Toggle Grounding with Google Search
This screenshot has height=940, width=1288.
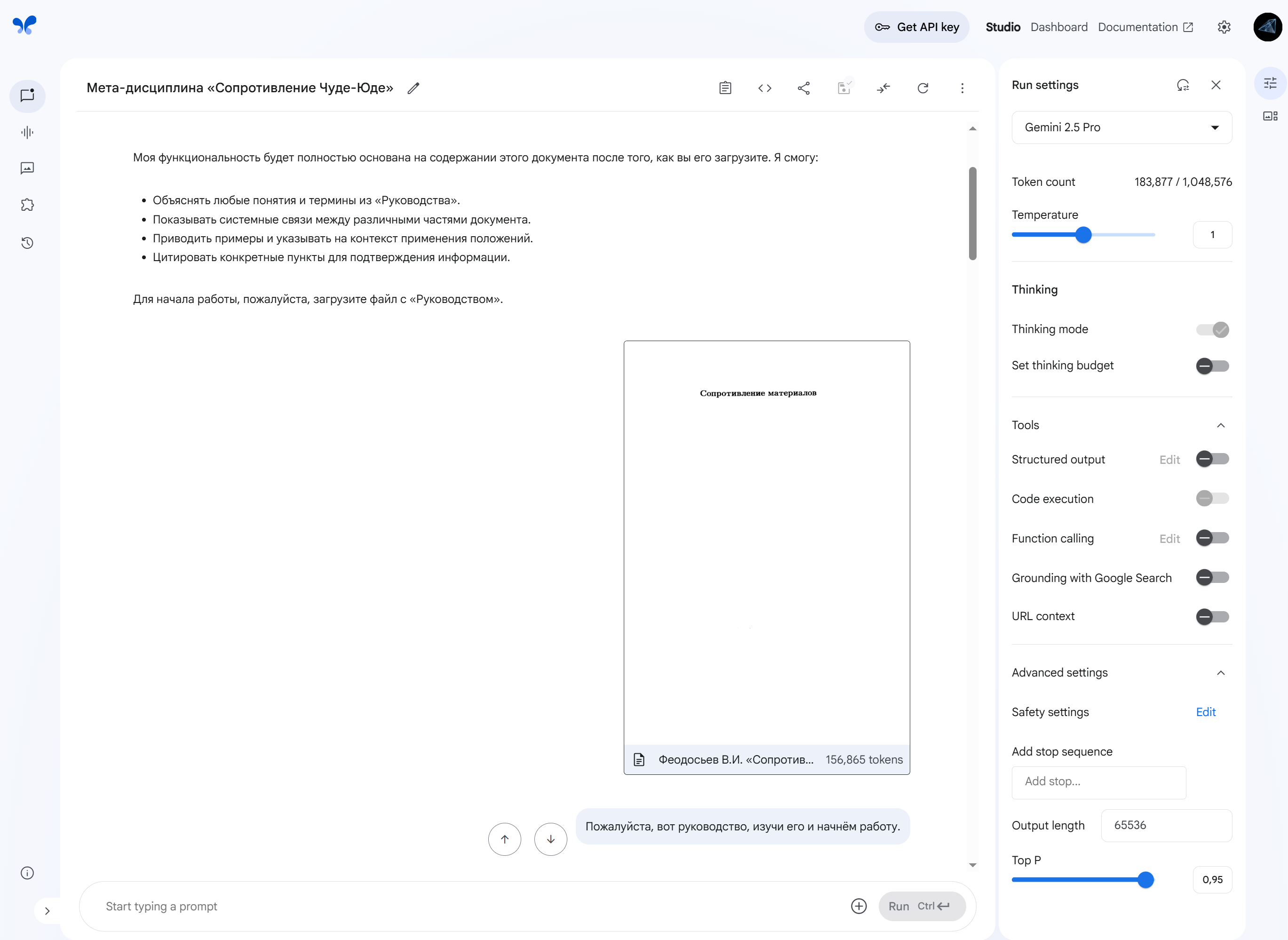(x=1212, y=578)
